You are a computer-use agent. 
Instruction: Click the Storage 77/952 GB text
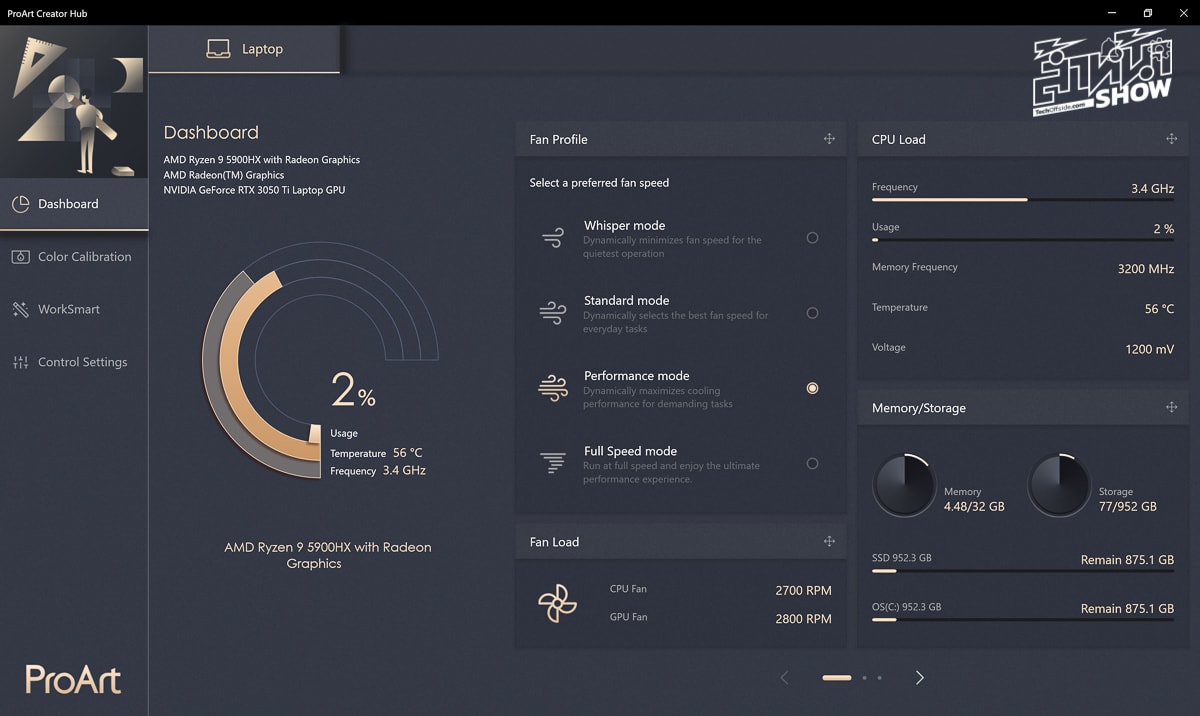1127,499
